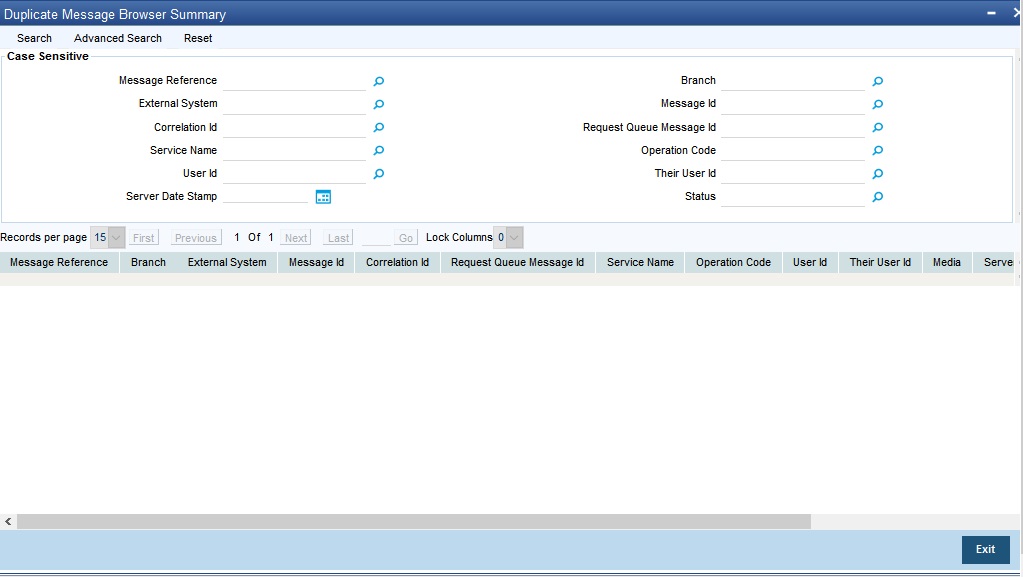Click the Operation Code input field

[x=793, y=150]
